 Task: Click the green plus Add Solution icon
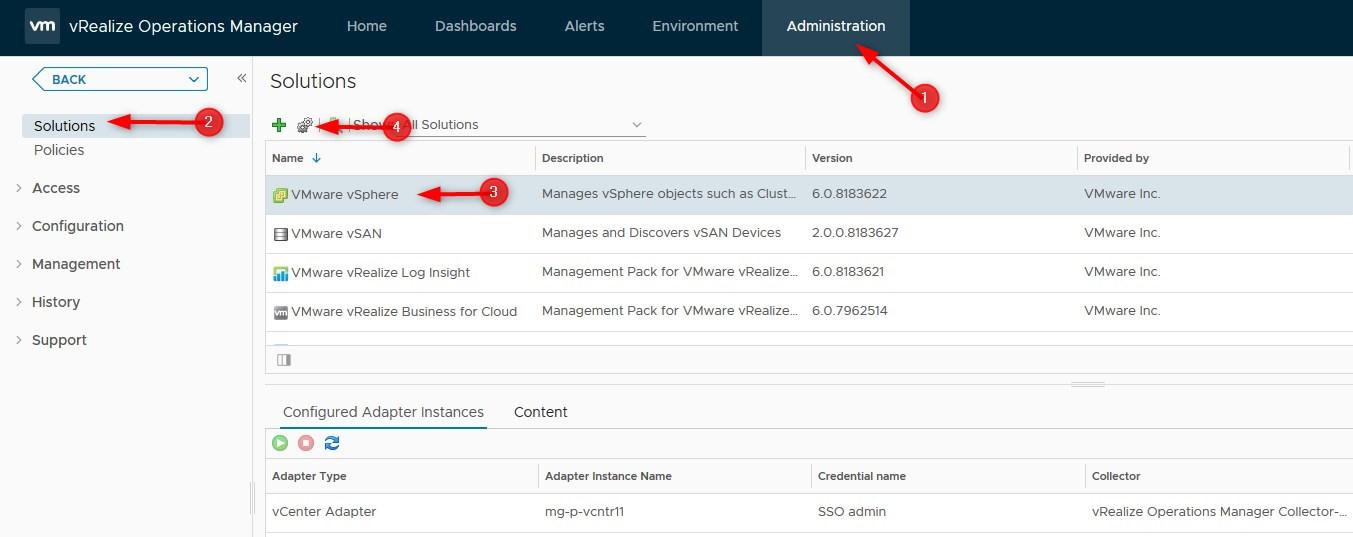coord(279,125)
